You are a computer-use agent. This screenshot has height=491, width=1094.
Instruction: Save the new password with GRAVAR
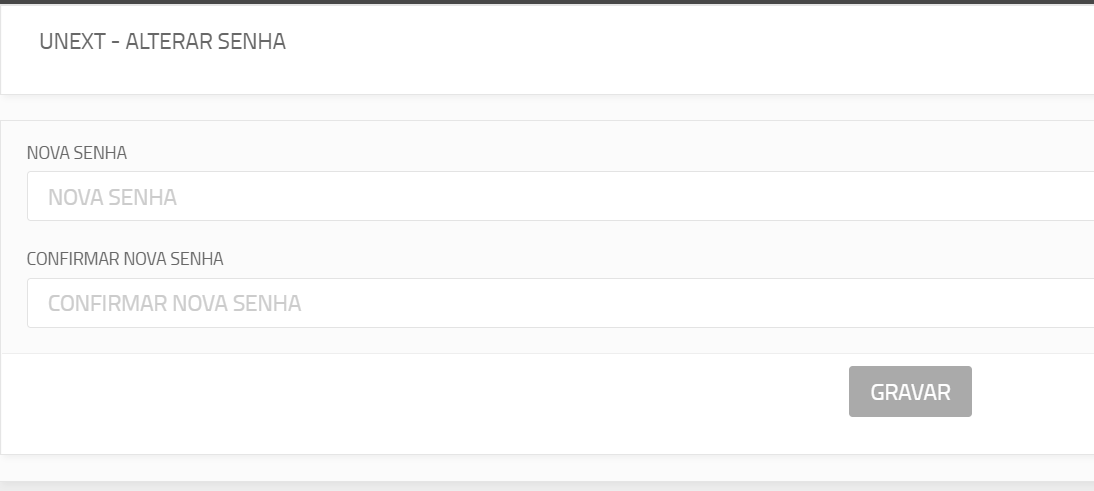tap(910, 391)
